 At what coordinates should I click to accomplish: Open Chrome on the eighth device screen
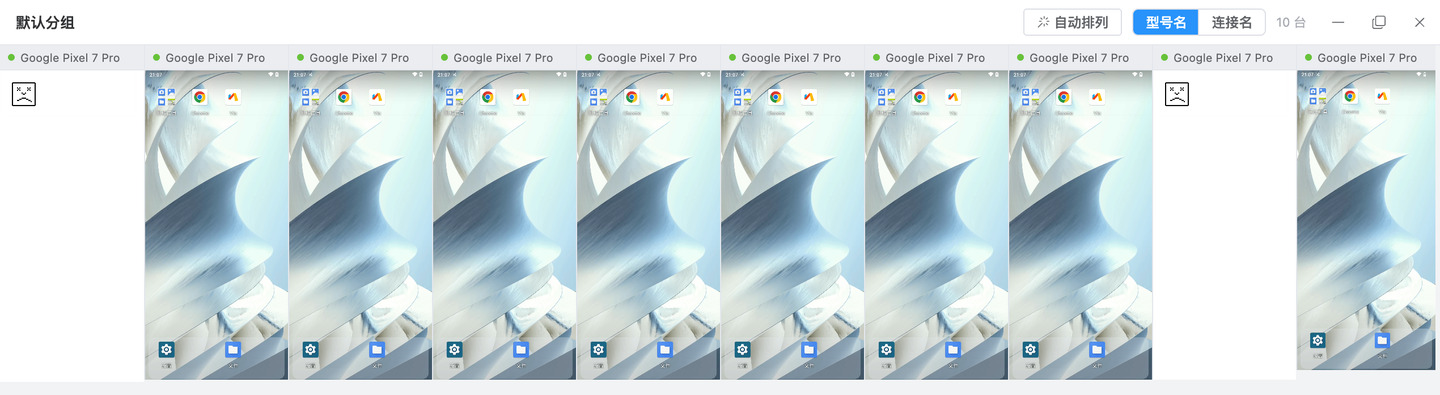pos(1063,97)
